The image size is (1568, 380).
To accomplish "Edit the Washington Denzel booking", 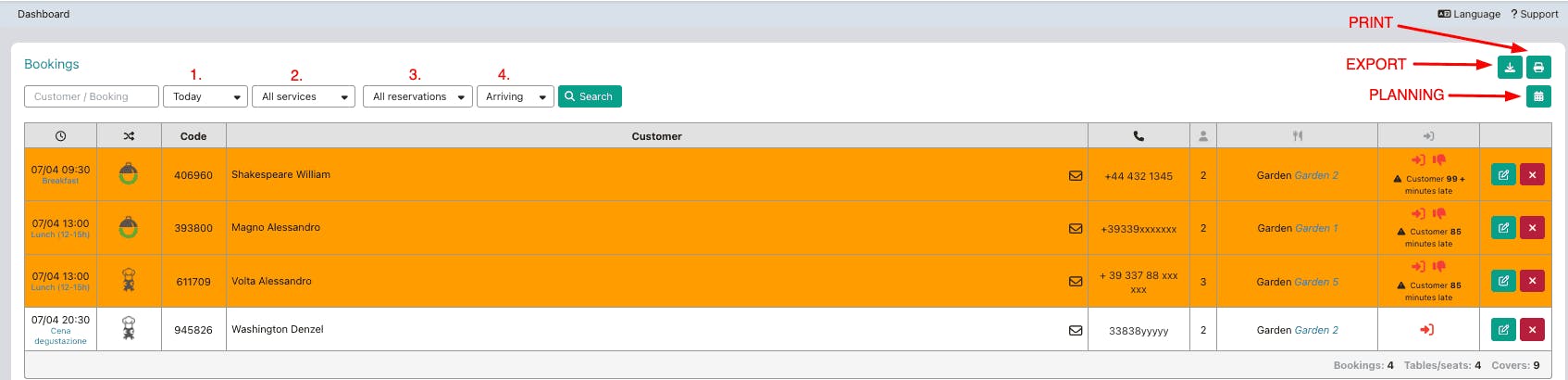I will pyautogui.click(x=1503, y=329).
